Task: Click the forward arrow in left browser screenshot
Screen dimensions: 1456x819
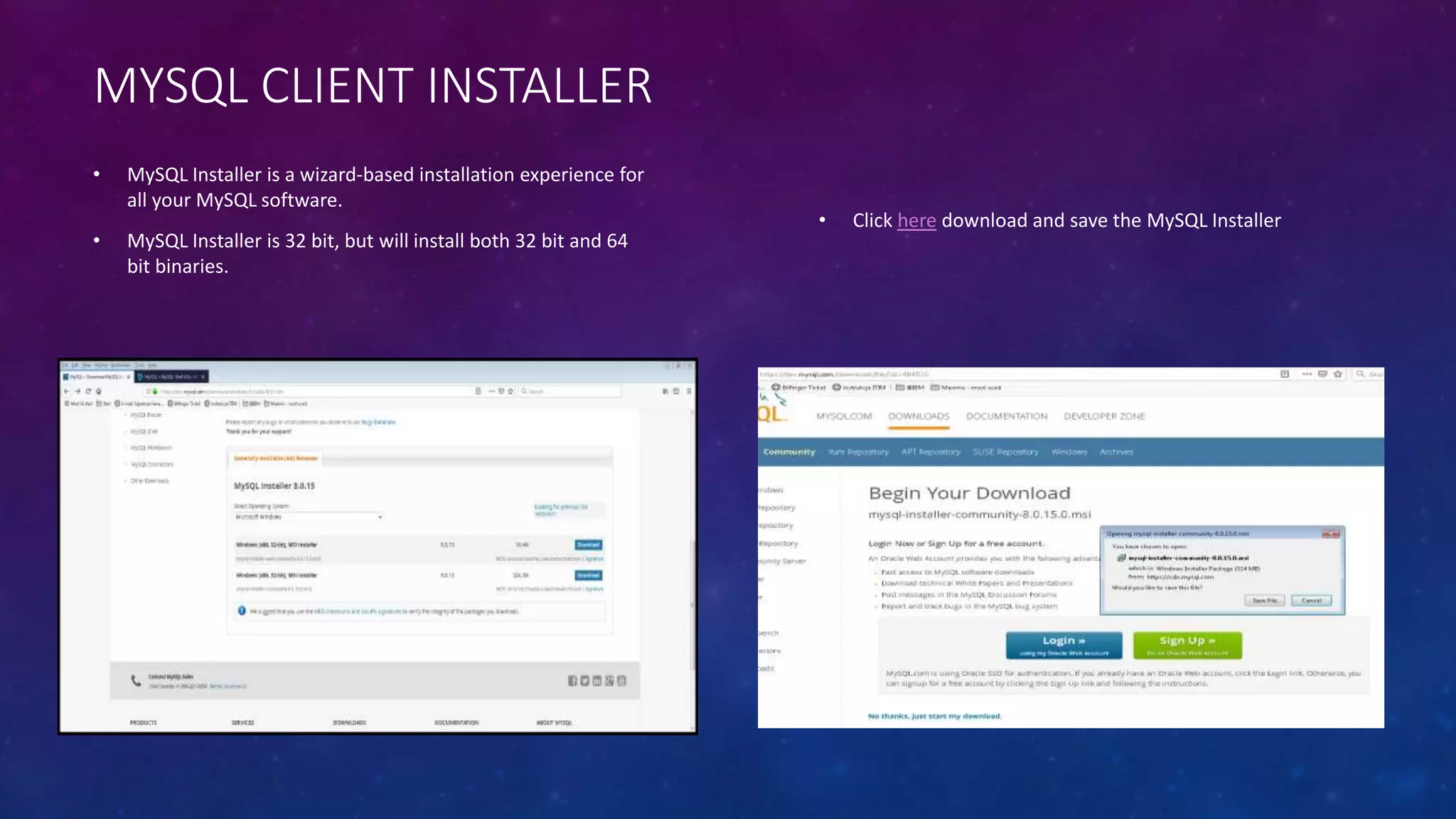Action: tap(77, 391)
